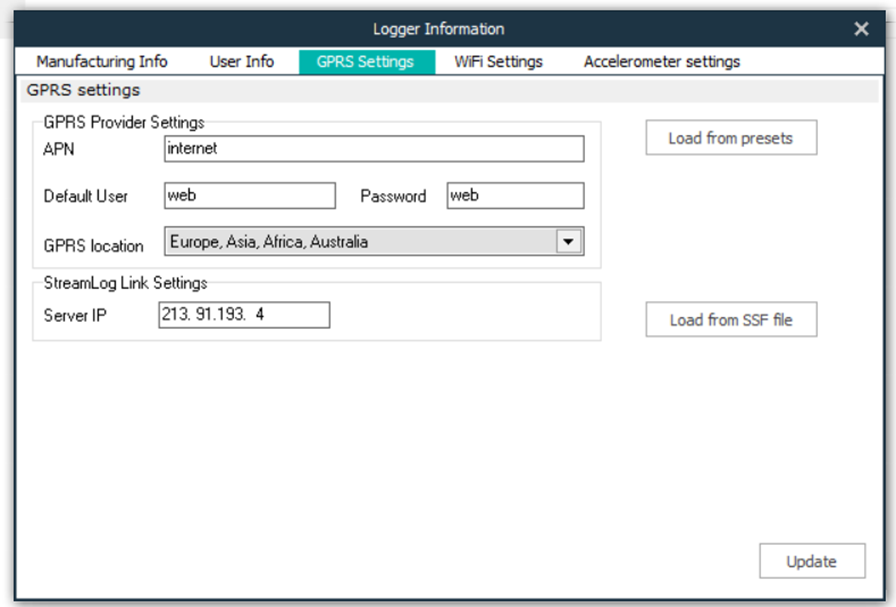Switch to the Manufacturing Info tab

[x=102, y=62]
